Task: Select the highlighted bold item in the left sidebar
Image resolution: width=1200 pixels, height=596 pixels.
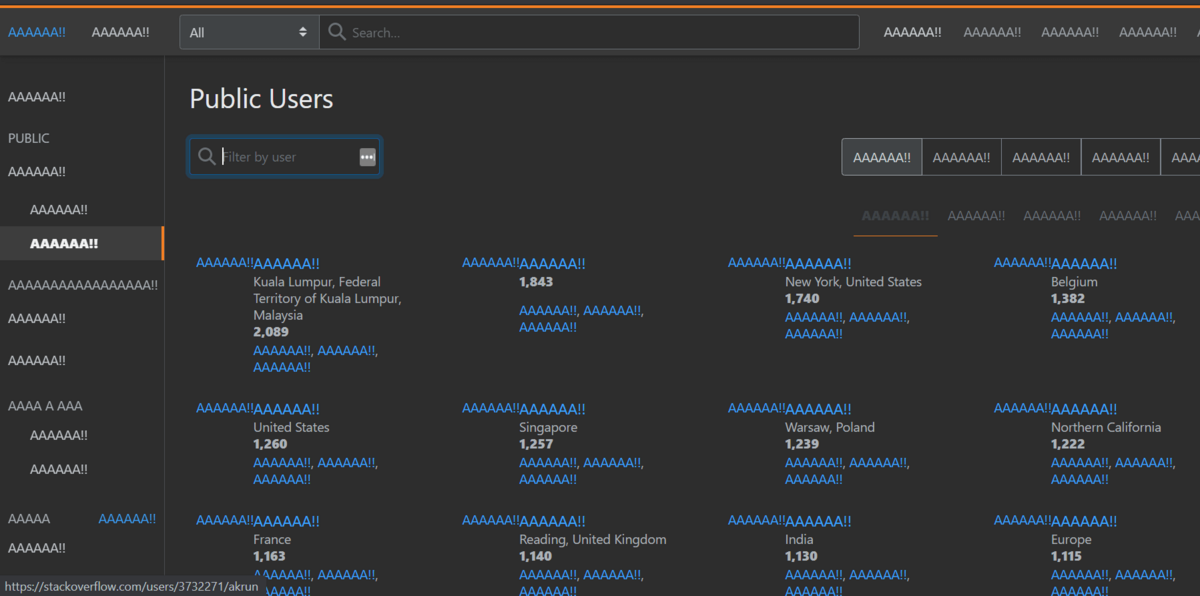Action: pyautogui.click(x=64, y=243)
